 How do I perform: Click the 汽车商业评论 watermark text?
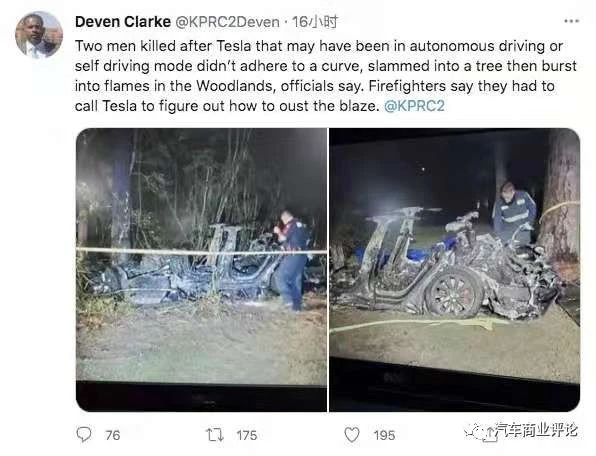pyautogui.click(x=536, y=431)
